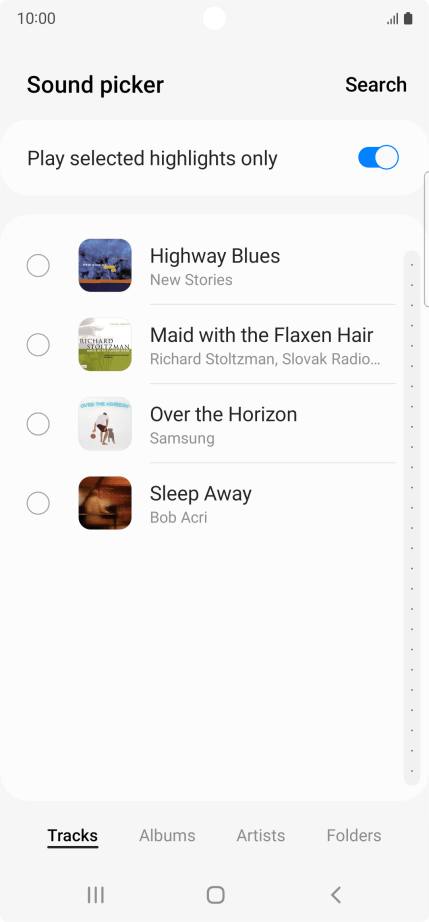Tap the dotted fast-scroll index bar

click(x=412, y=517)
